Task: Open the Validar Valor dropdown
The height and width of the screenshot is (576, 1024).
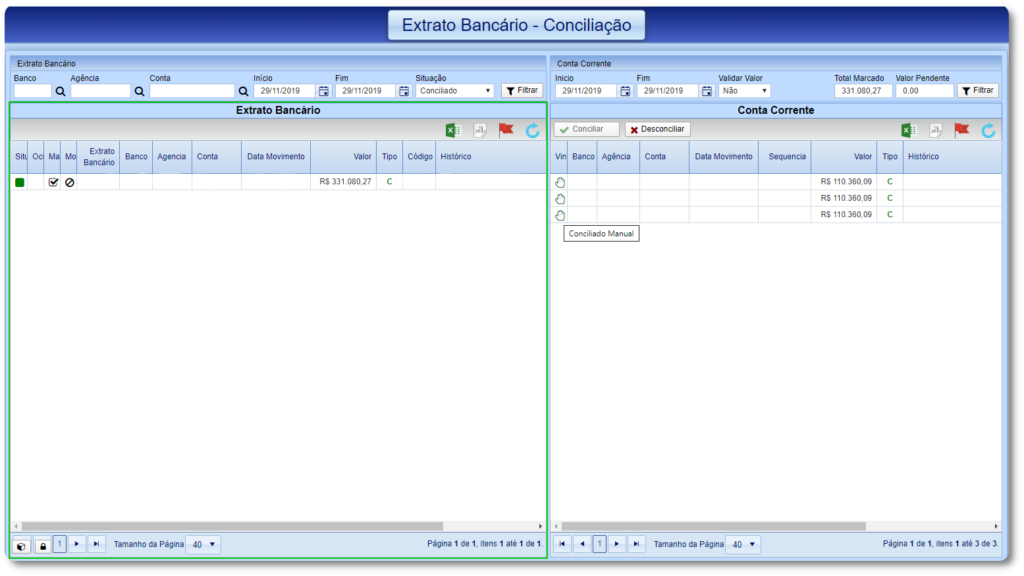Action: [744, 91]
